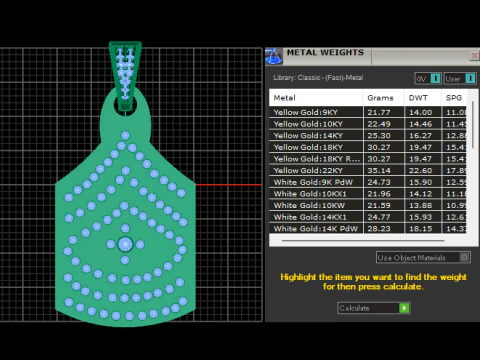The height and width of the screenshot is (360, 480).
Task: Toggle the GV library switch
Action: pyautogui.click(x=428, y=79)
